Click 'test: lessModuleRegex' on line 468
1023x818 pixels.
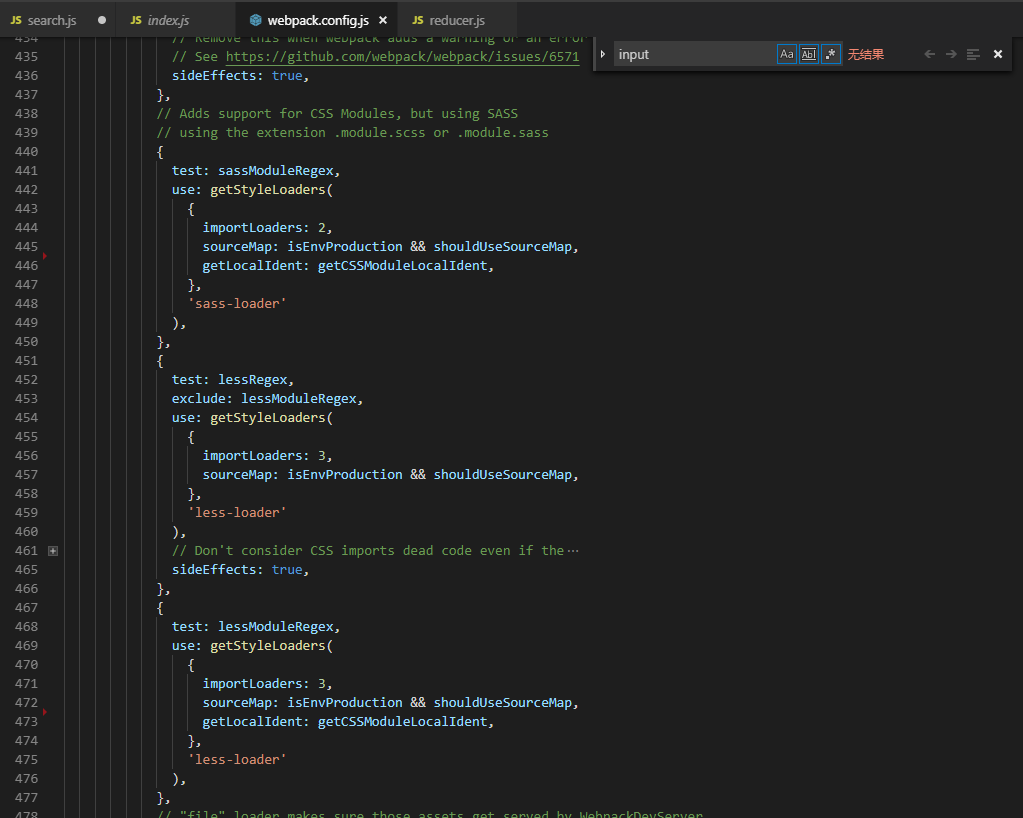[x=252, y=627]
